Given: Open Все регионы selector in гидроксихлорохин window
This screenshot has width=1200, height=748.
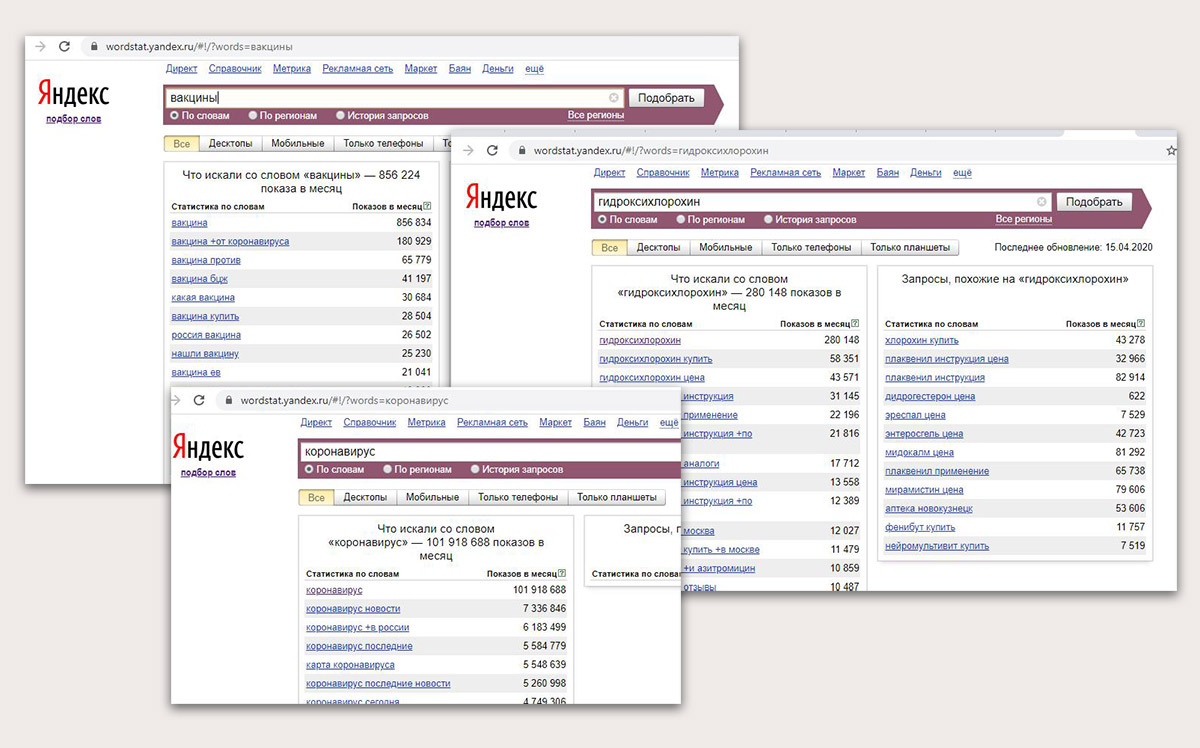Looking at the screenshot, I should [x=1024, y=219].
